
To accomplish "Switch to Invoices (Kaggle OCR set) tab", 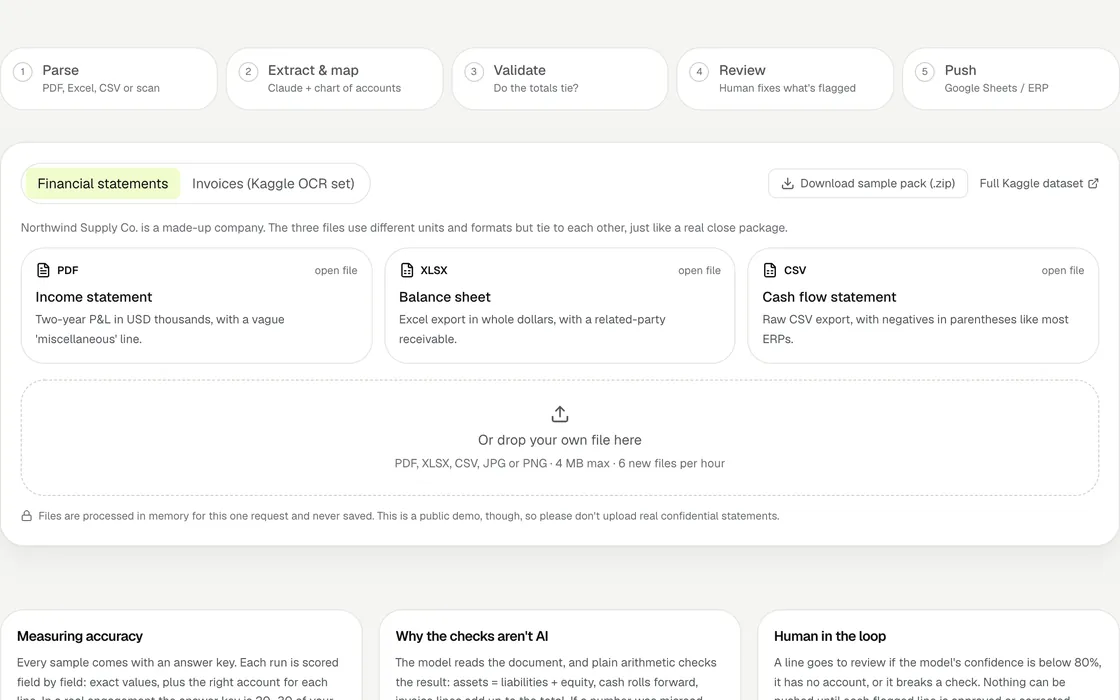I will coord(273,184).
